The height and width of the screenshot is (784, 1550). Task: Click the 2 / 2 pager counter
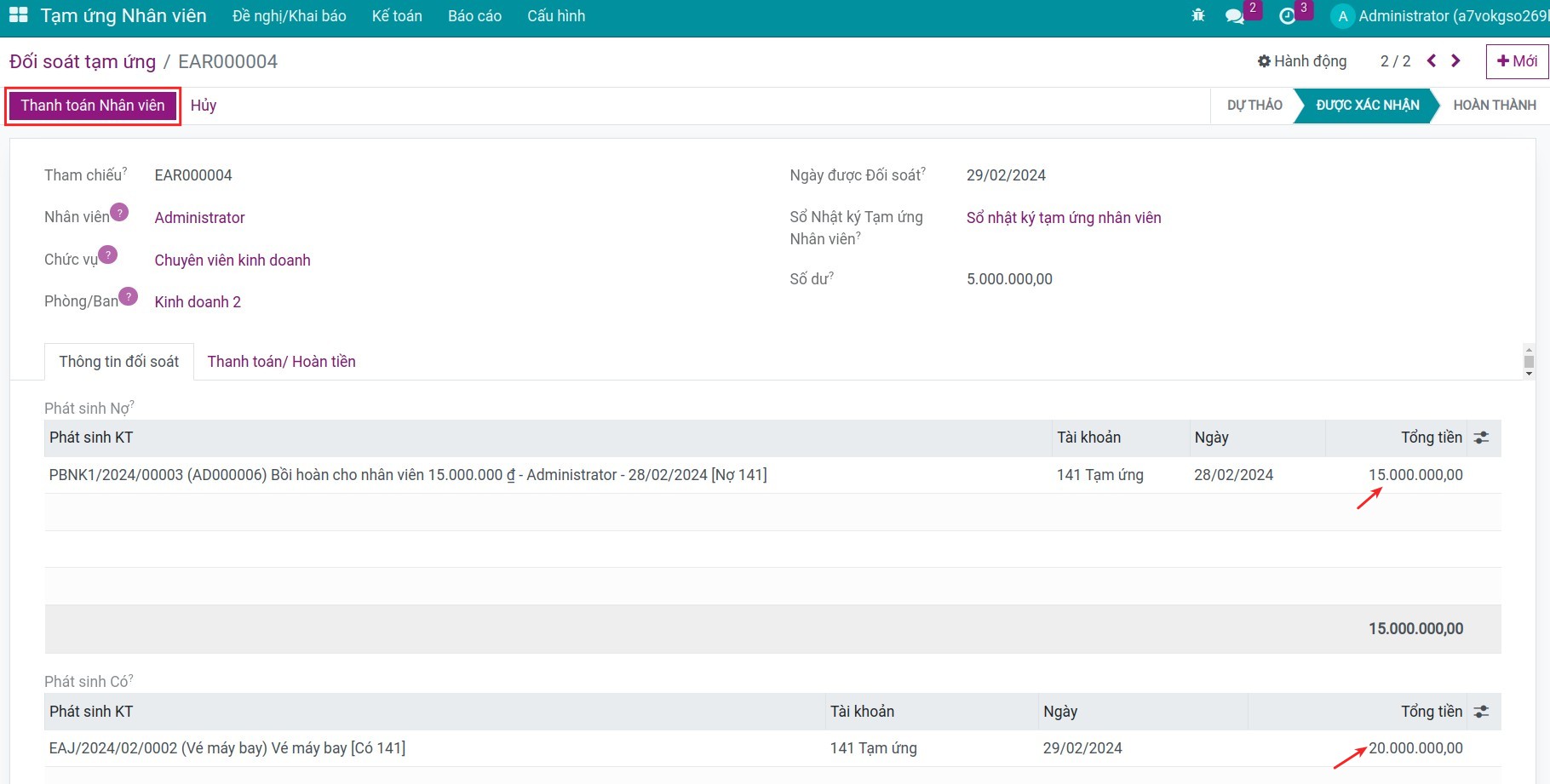[1395, 61]
